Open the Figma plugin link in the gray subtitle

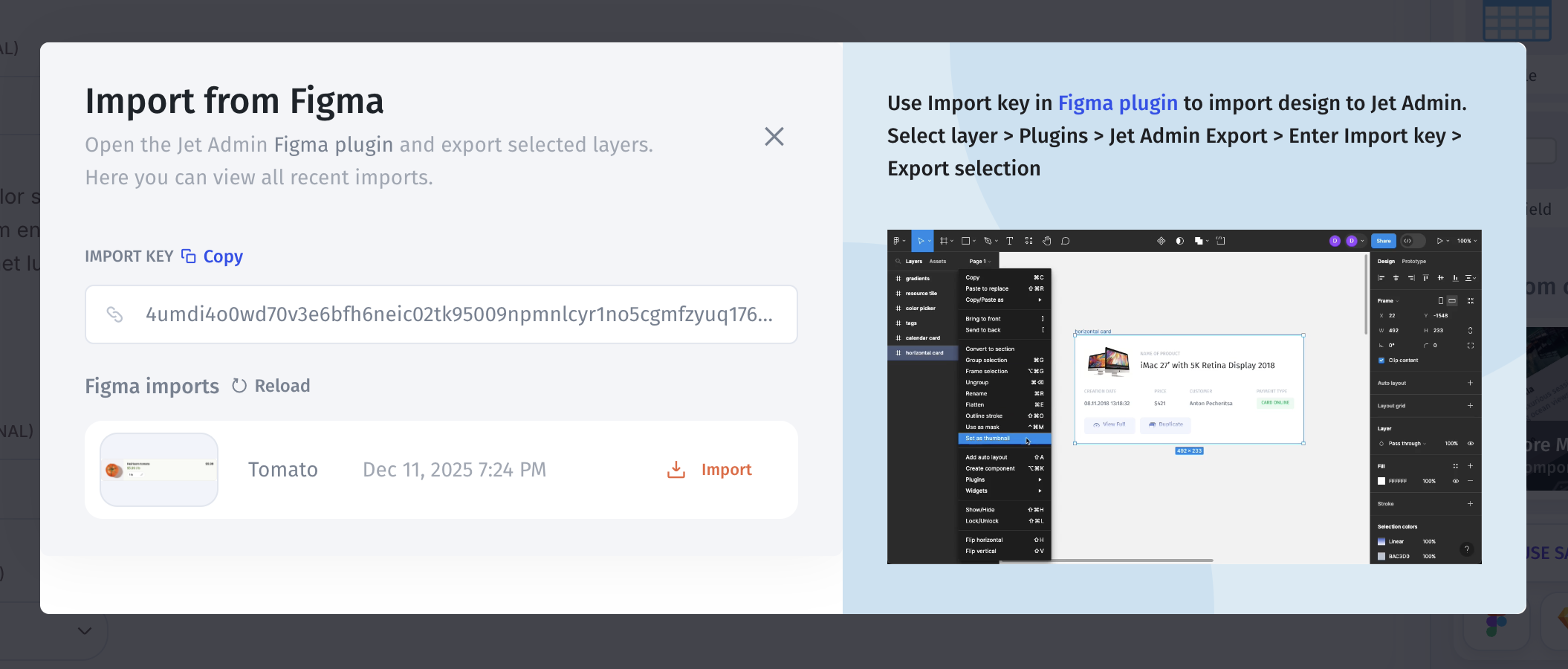(x=333, y=144)
